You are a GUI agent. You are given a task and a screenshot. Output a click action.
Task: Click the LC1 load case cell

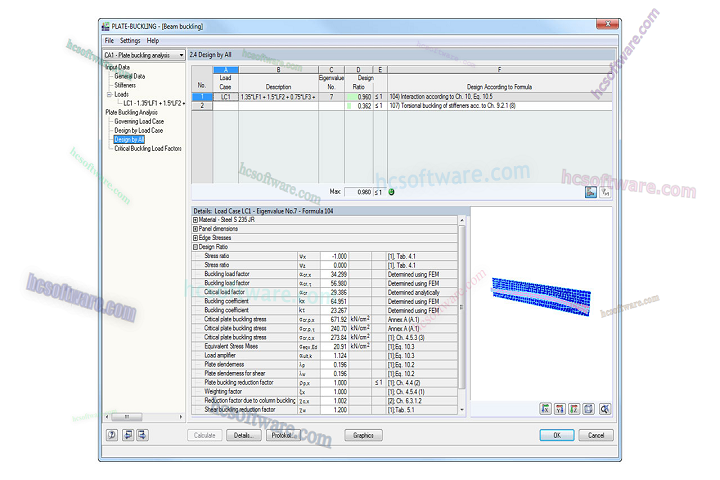pyautogui.click(x=225, y=96)
